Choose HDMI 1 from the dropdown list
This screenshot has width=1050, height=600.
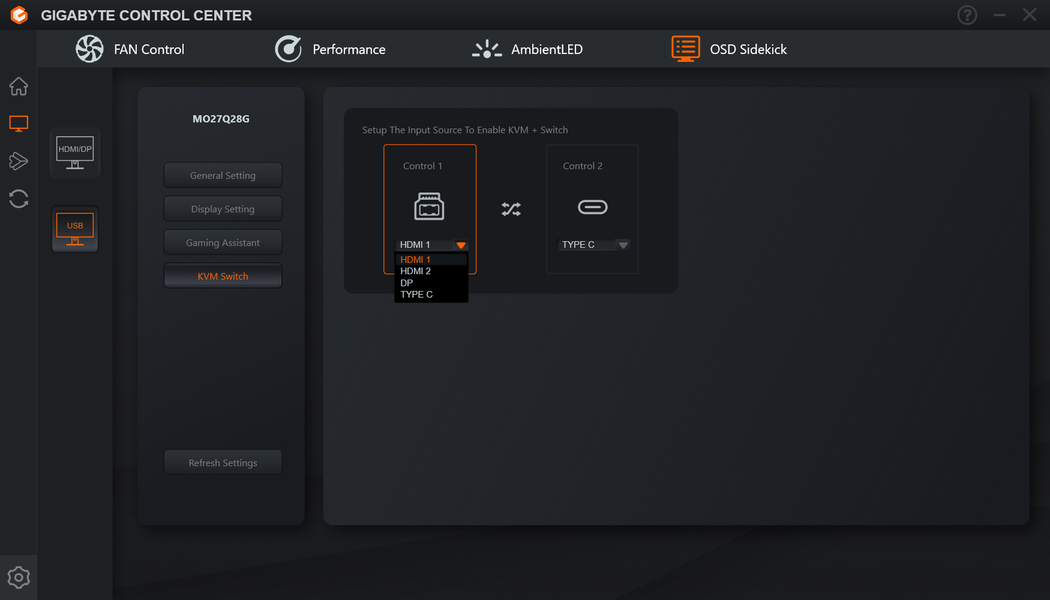[431, 260]
